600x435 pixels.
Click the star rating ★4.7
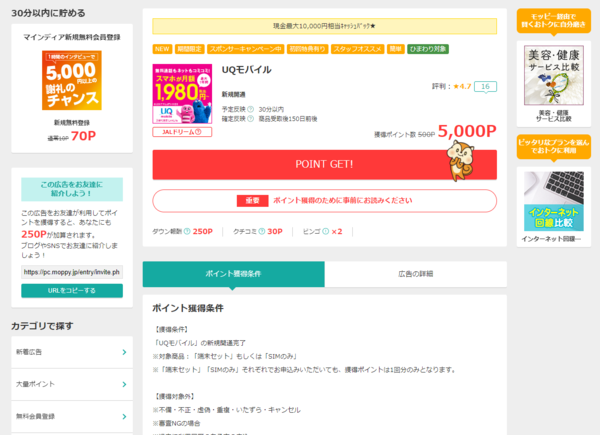[x=462, y=86]
